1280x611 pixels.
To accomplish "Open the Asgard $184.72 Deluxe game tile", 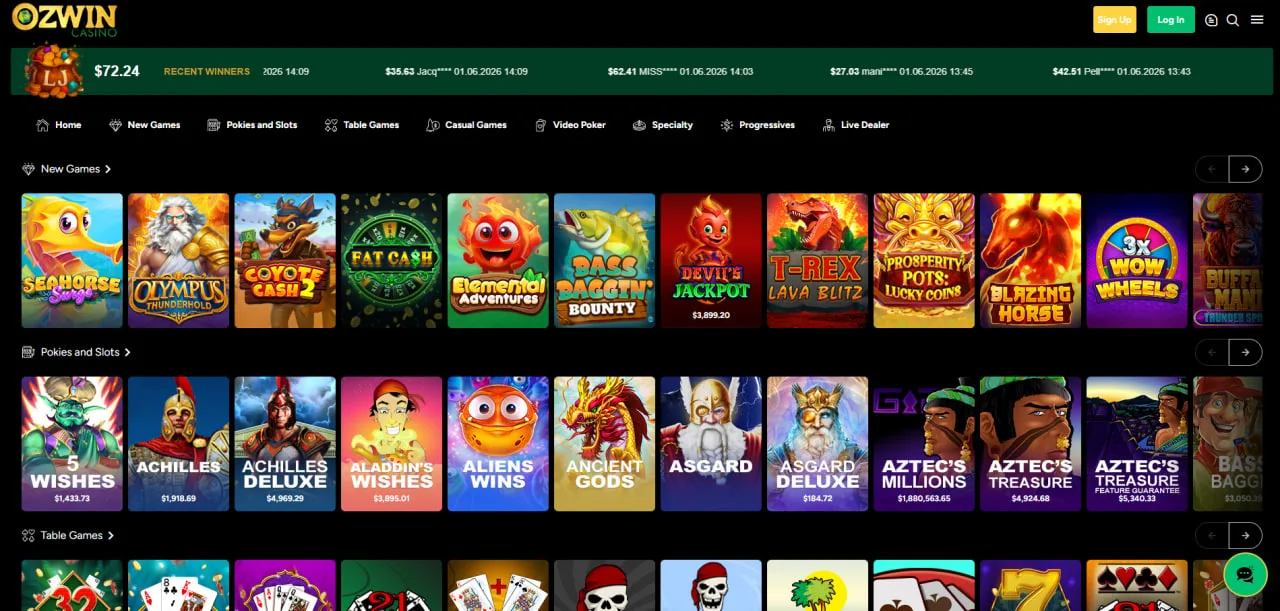I will click(x=817, y=443).
